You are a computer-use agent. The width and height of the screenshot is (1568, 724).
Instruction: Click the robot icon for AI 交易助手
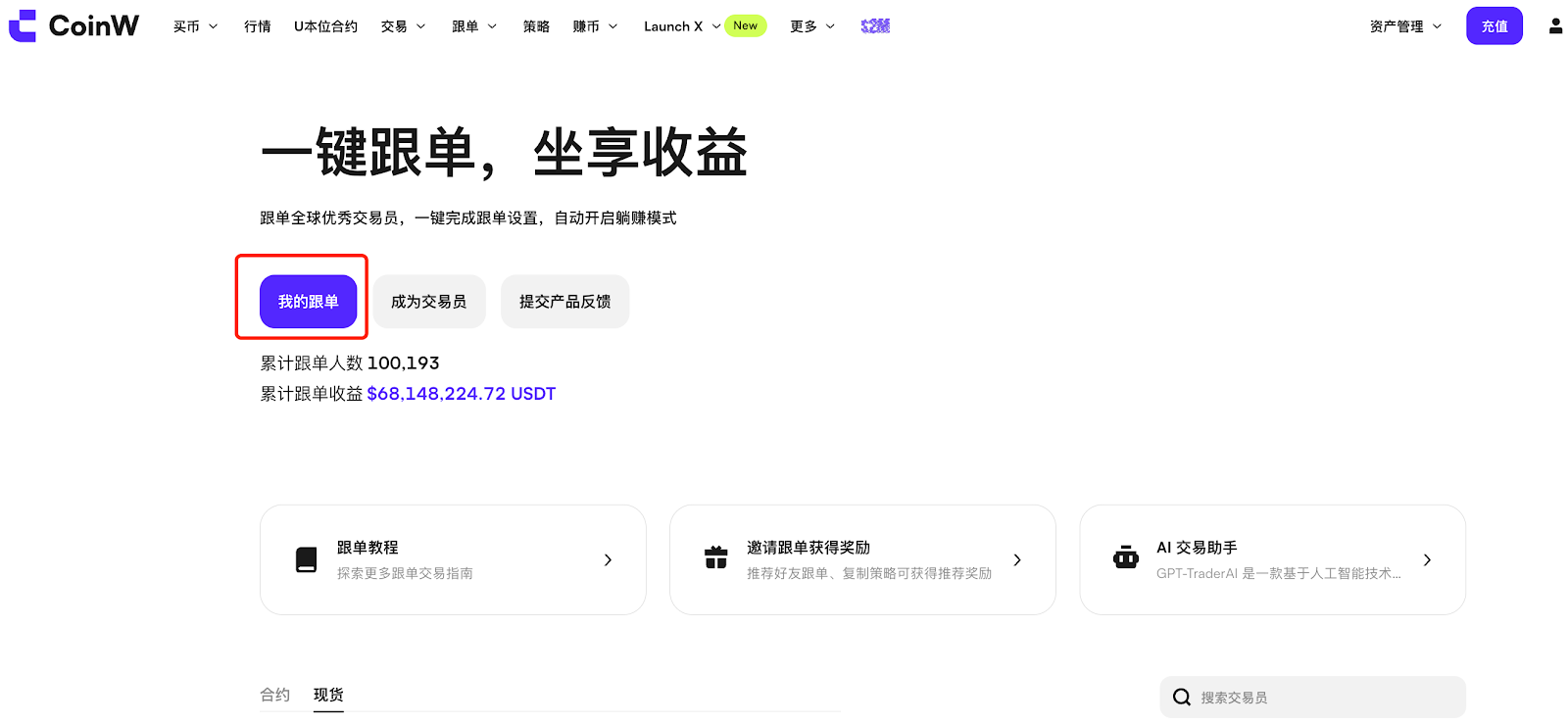(1126, 558)
